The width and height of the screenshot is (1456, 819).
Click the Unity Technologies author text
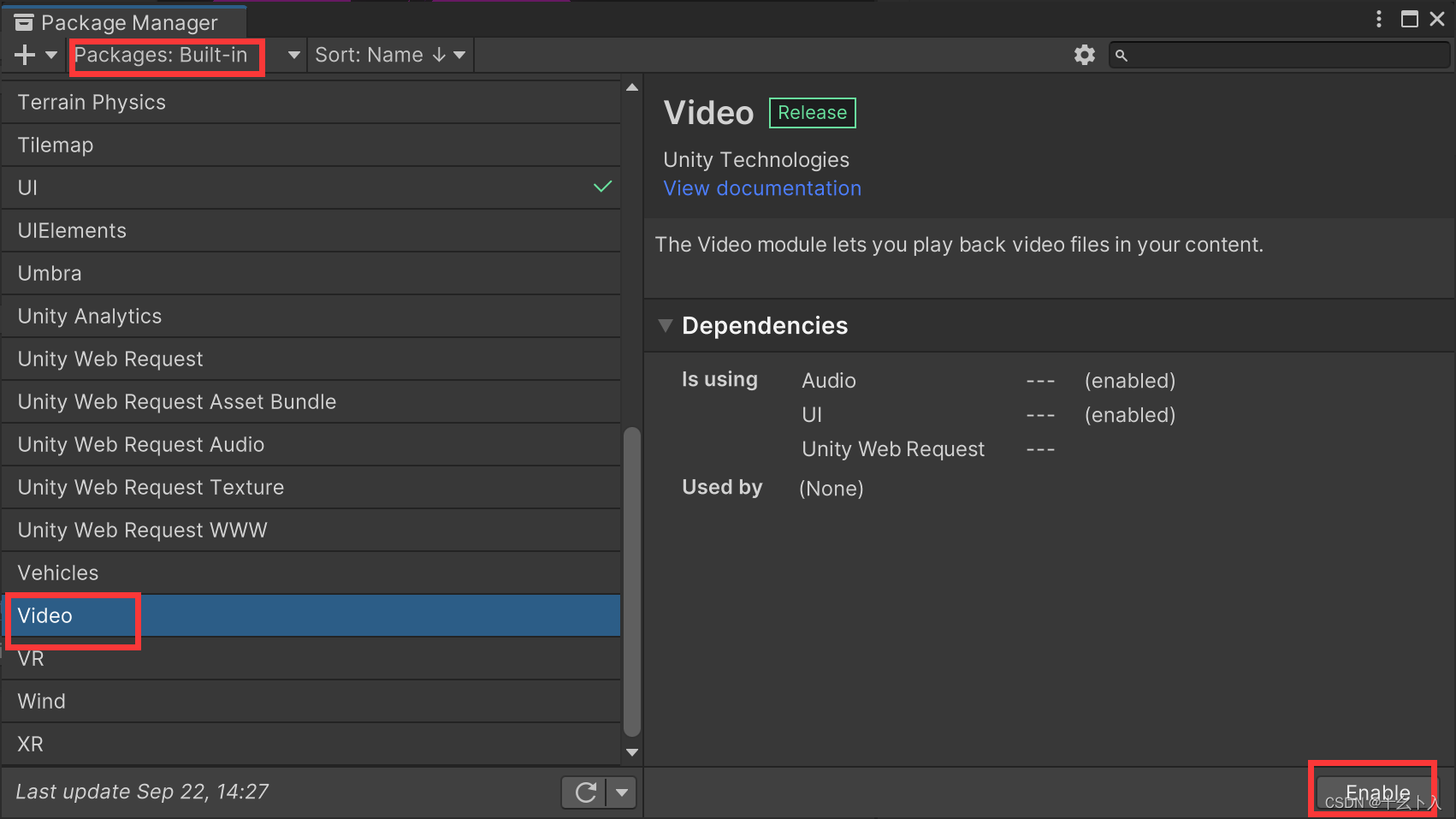click(x=756, y=160)
